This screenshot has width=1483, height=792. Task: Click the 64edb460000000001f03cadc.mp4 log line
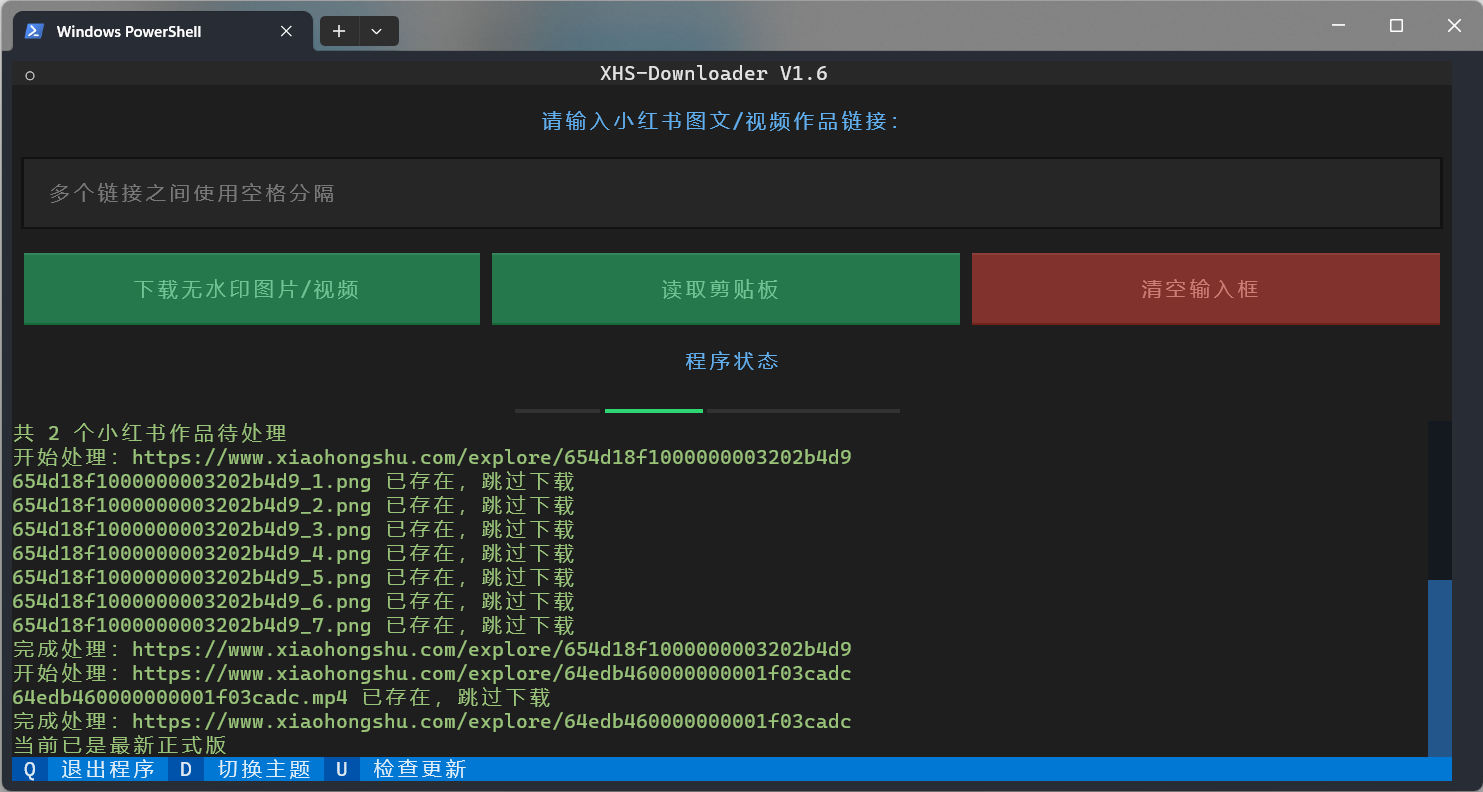[282, 697]
